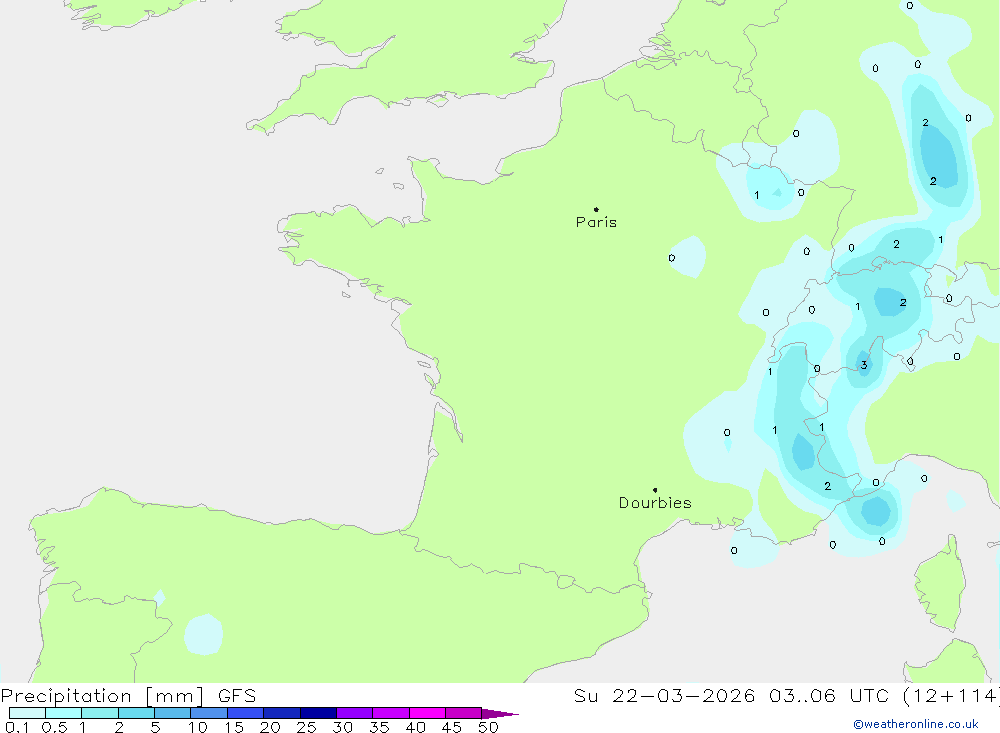Click the date 'Su 22-03-2026' text

pyautogui.click(x=664, y=696)
